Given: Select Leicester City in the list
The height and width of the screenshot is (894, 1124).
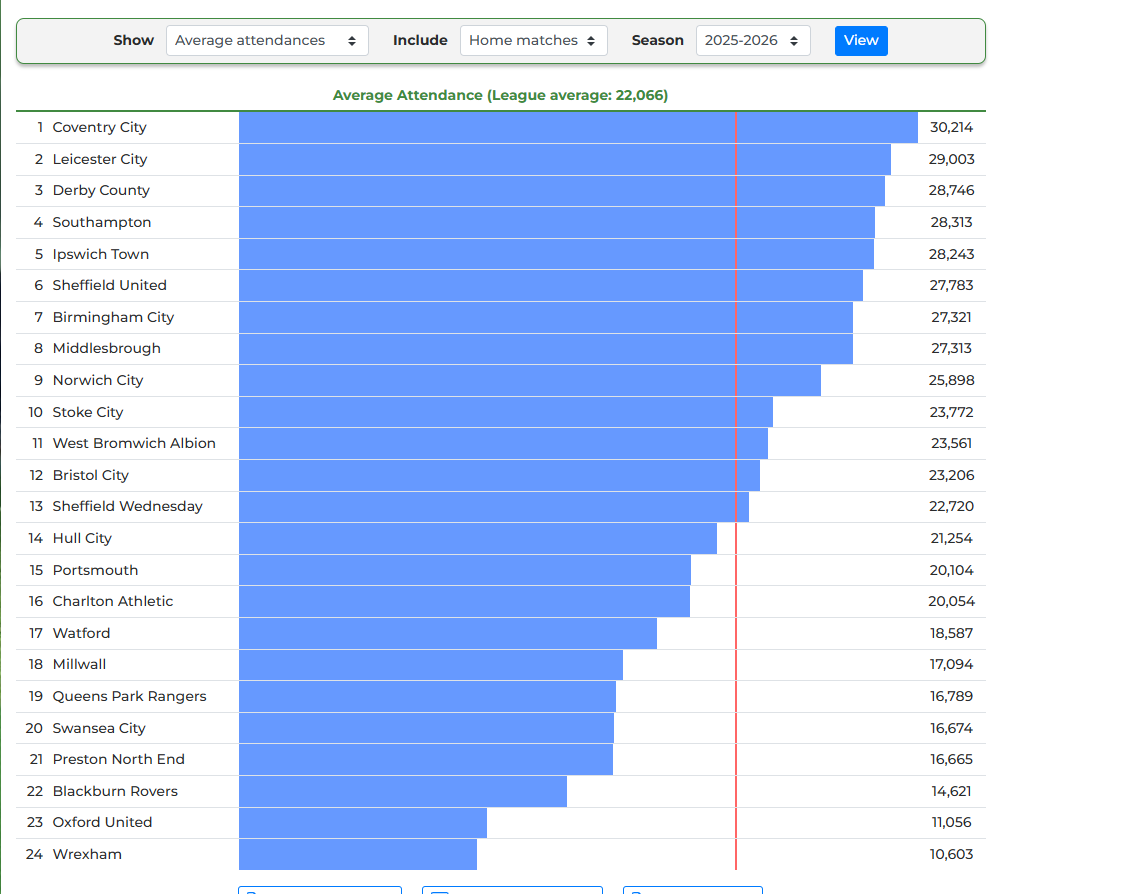Looking at the screenshot, I should coord(99,159).
